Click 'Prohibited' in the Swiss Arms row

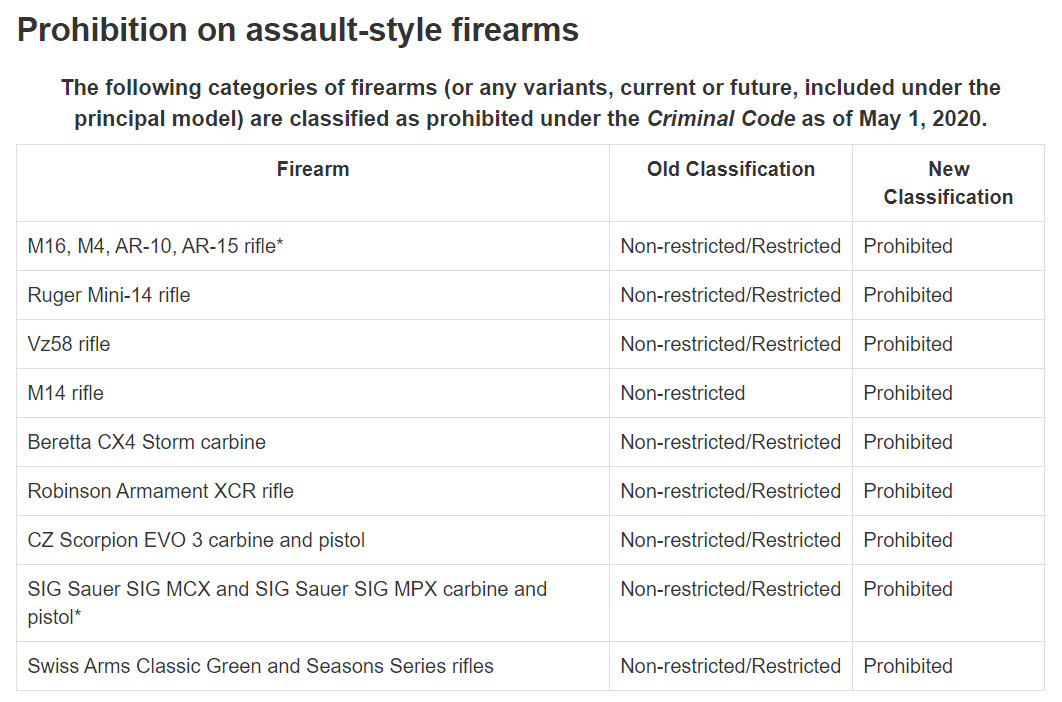tap(908, 666)
